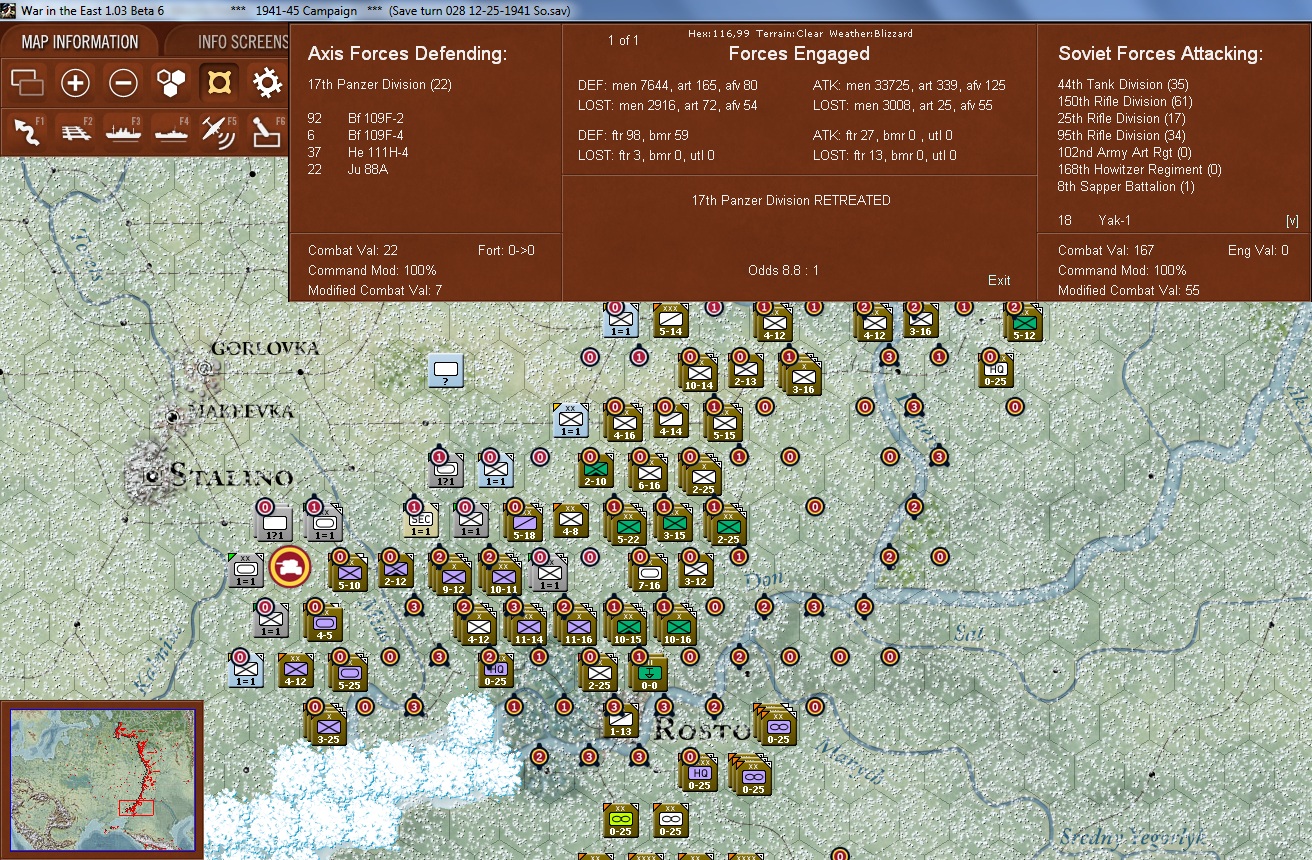Click '150th Rifle Division (61)' entry

point(1125,102)
